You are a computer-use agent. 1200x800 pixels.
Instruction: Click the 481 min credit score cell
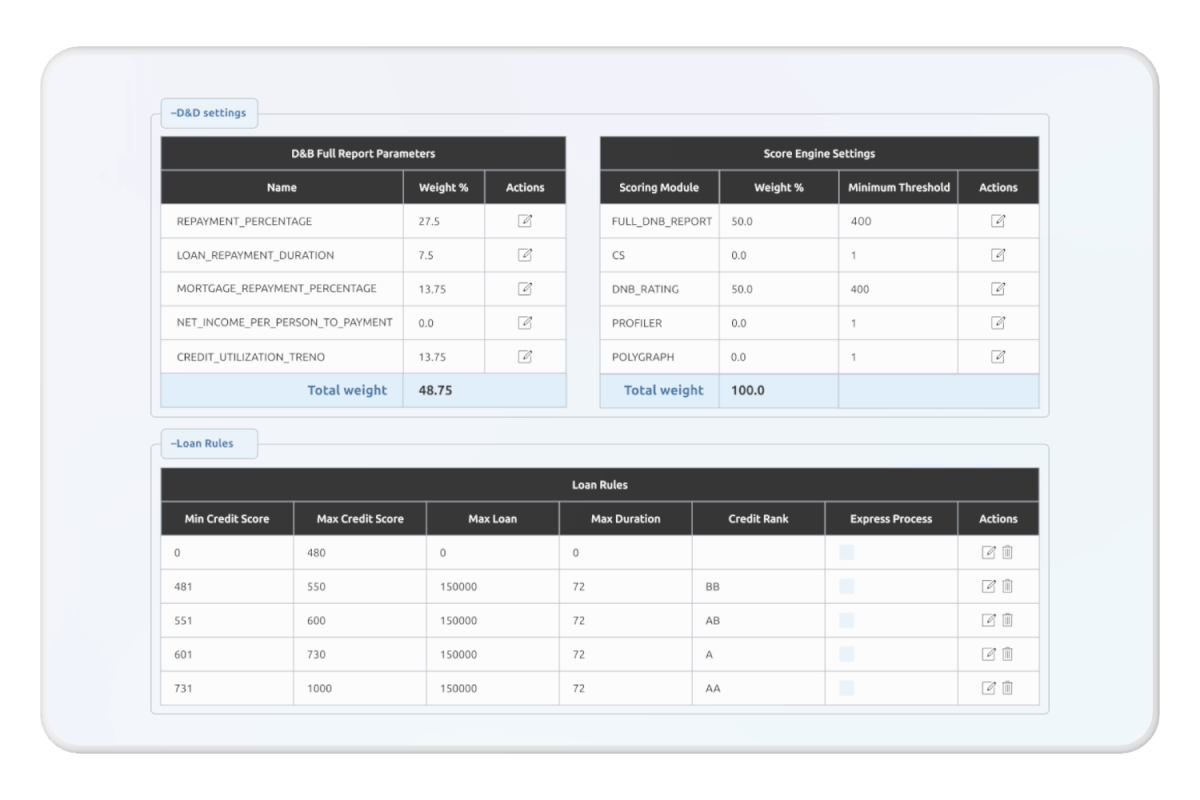coord(227,586)
